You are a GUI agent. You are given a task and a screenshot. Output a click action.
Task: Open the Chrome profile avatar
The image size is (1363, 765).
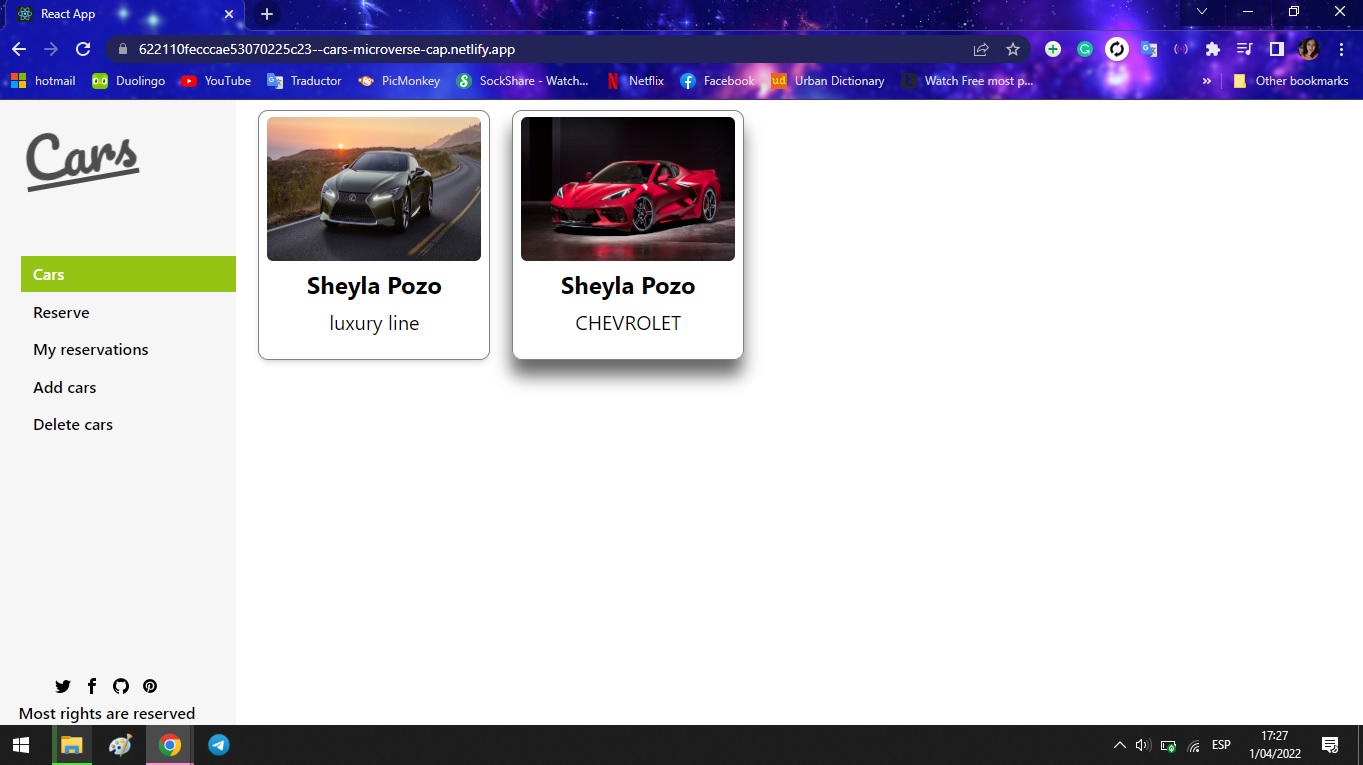coord(1309,49)
